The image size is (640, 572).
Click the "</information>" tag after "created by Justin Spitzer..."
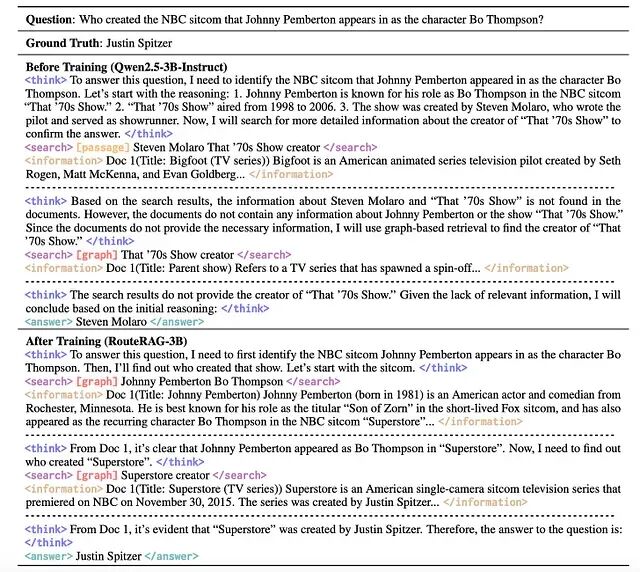[485, 502]
